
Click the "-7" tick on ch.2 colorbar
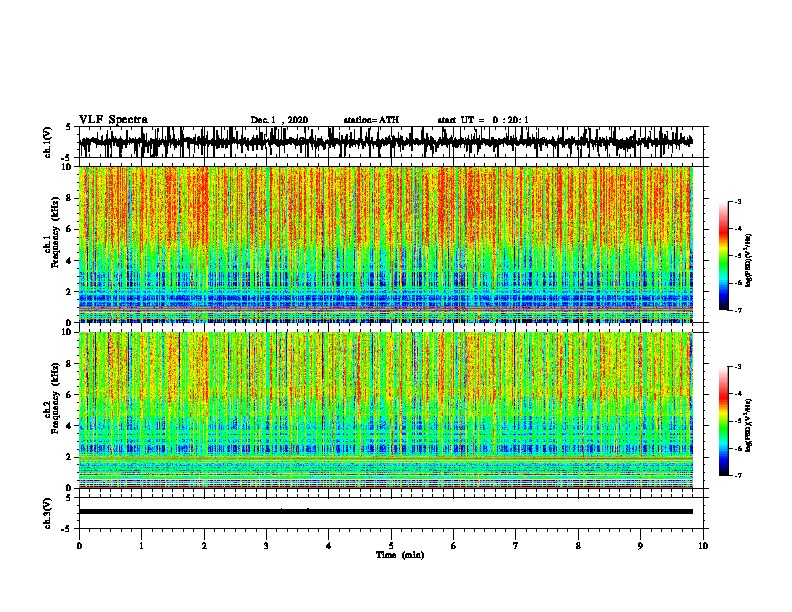[x=737, y=475]
